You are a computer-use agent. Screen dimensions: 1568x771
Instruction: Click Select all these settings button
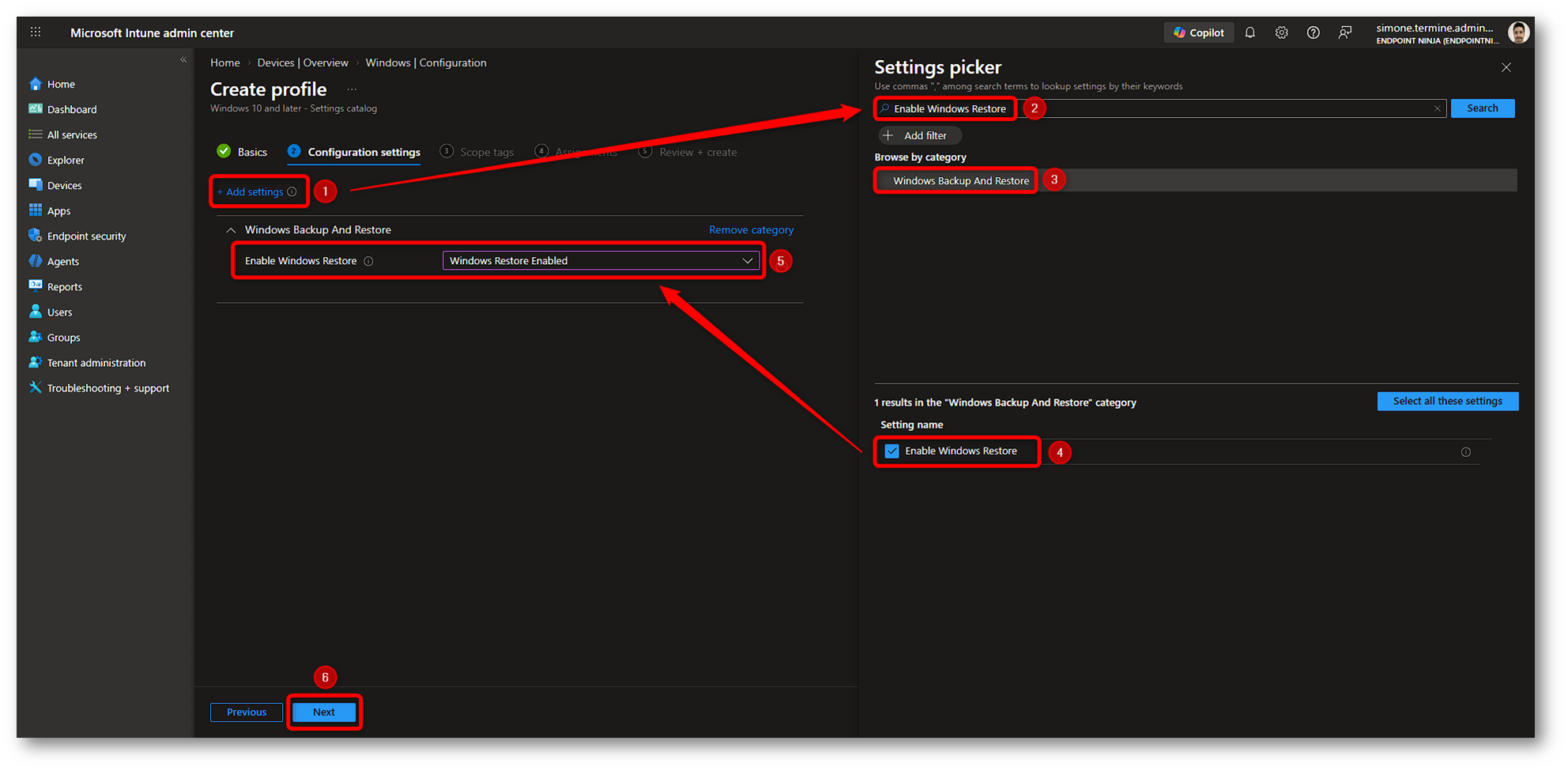coord(1448,401)
